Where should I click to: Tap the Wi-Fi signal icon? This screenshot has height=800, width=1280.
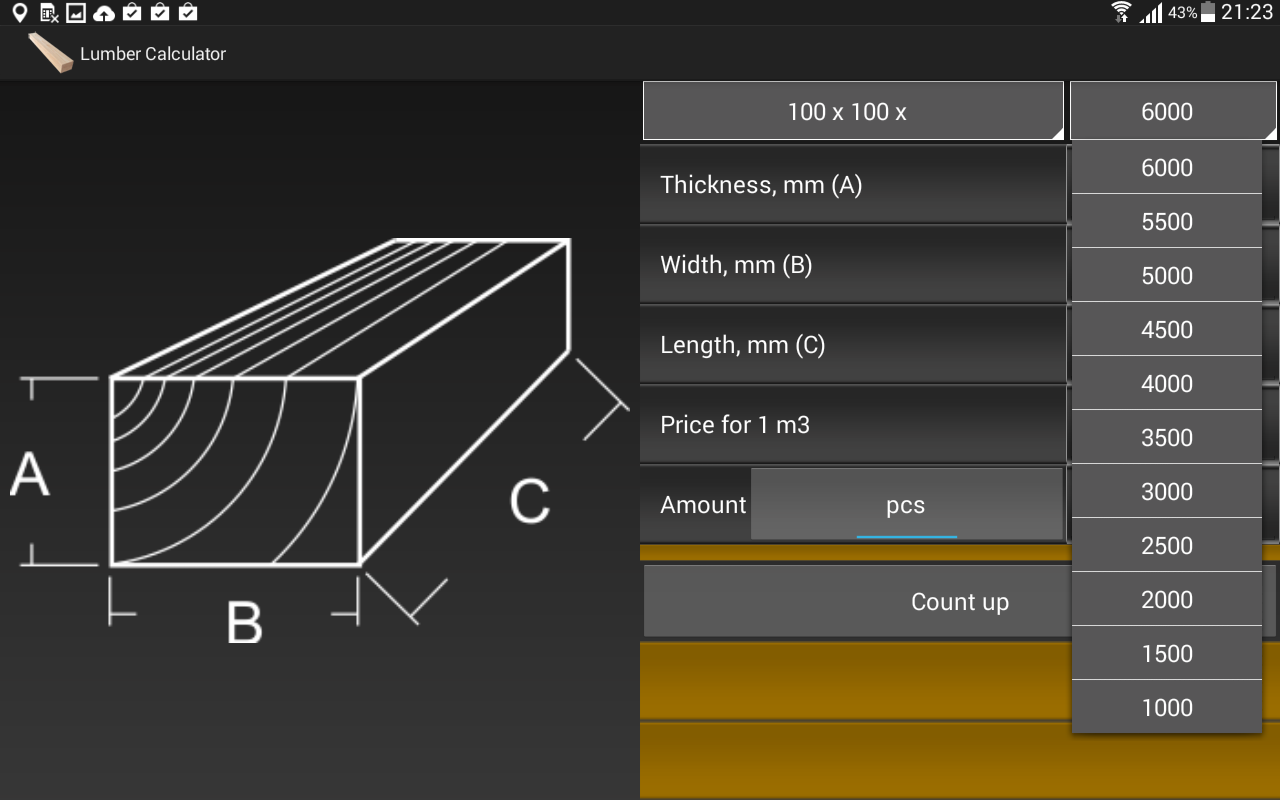[x=1120, y=13]
